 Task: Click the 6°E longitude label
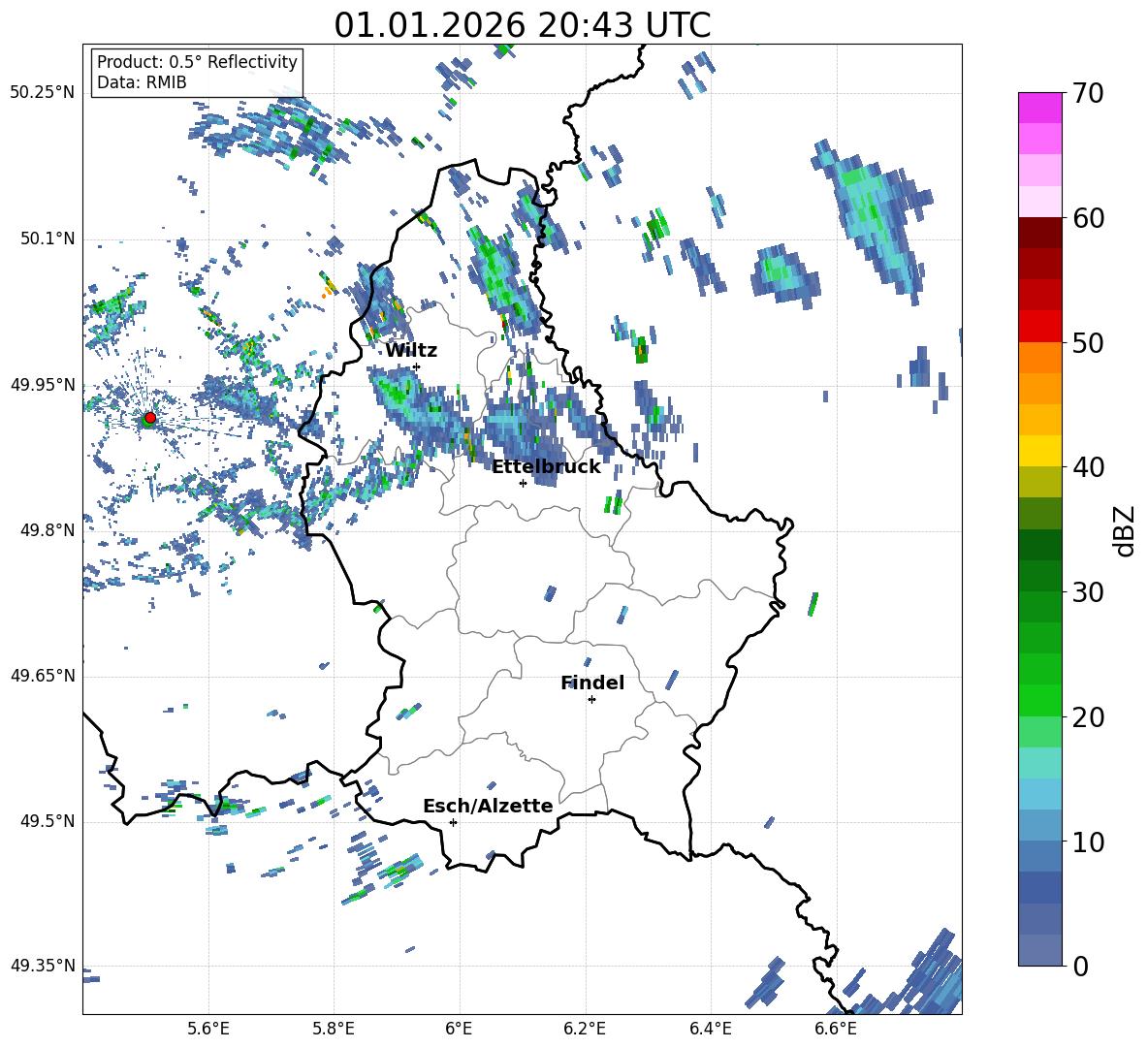click(459, 1029)
